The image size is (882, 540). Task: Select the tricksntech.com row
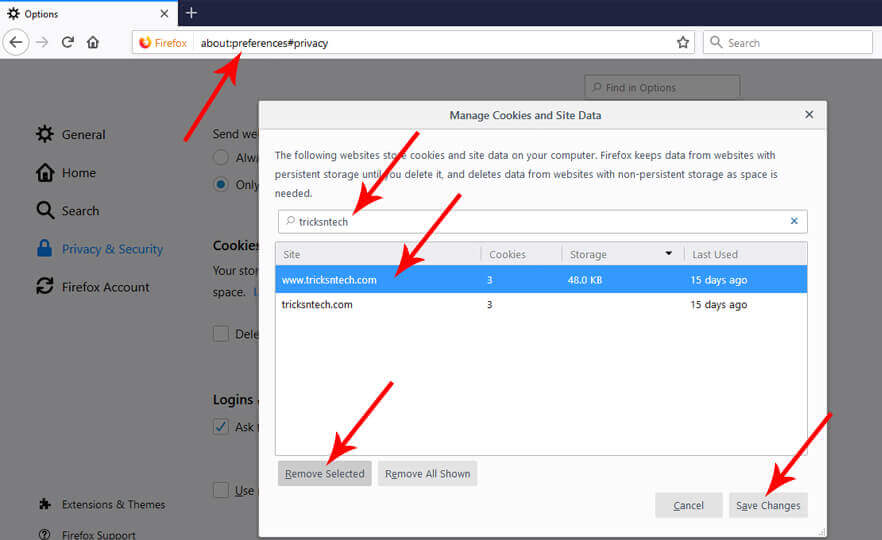point(541,304)
